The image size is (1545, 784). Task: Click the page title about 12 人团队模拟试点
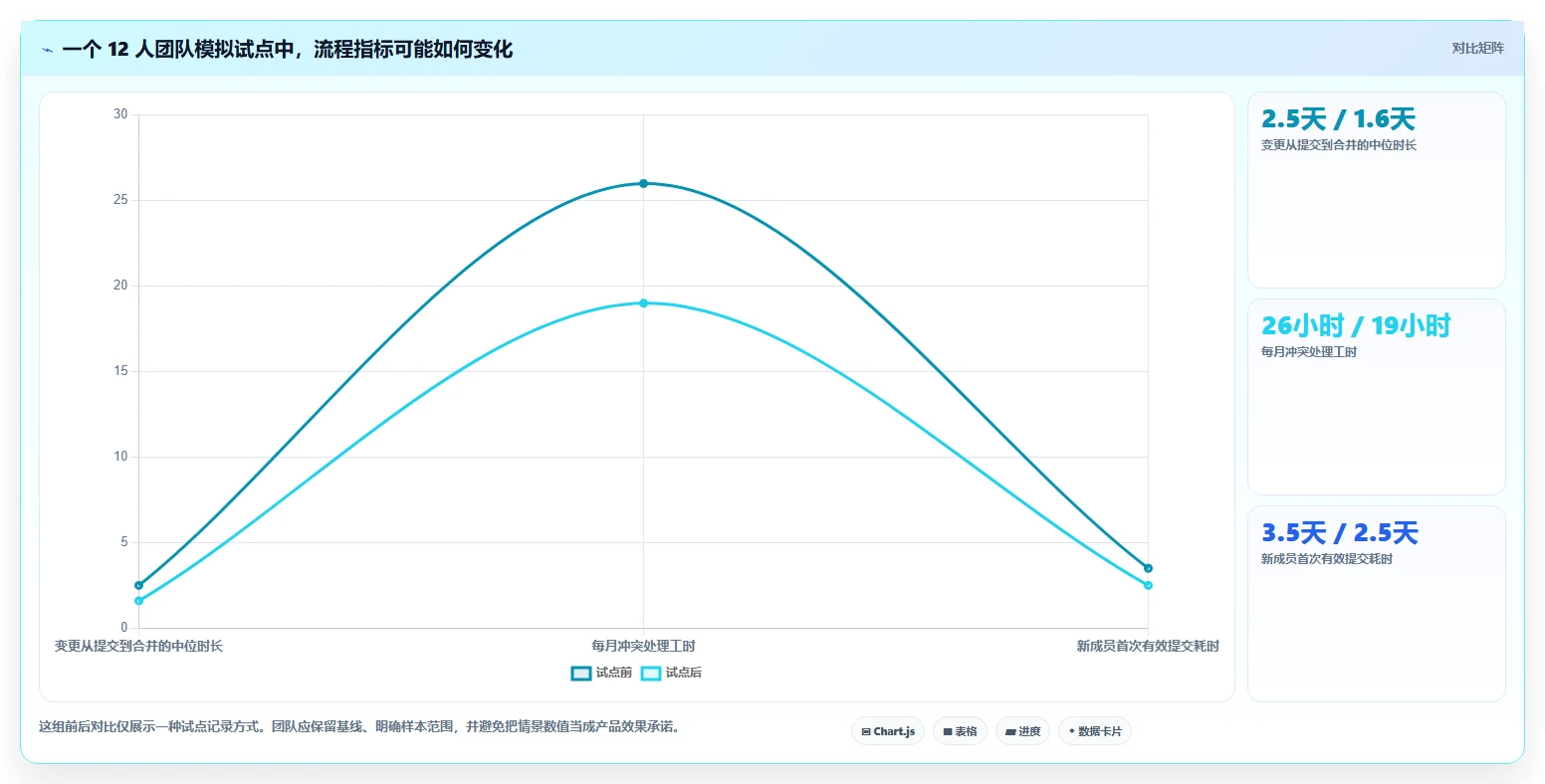287,49
